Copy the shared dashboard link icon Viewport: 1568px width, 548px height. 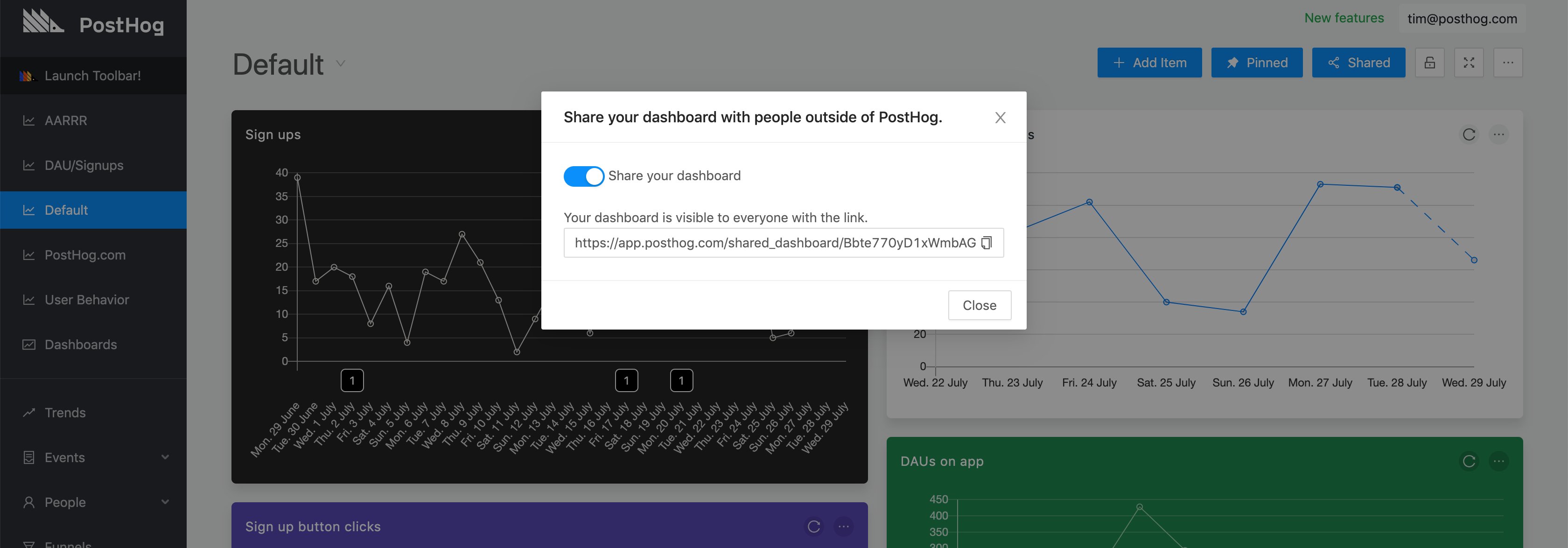coord(986,243)
